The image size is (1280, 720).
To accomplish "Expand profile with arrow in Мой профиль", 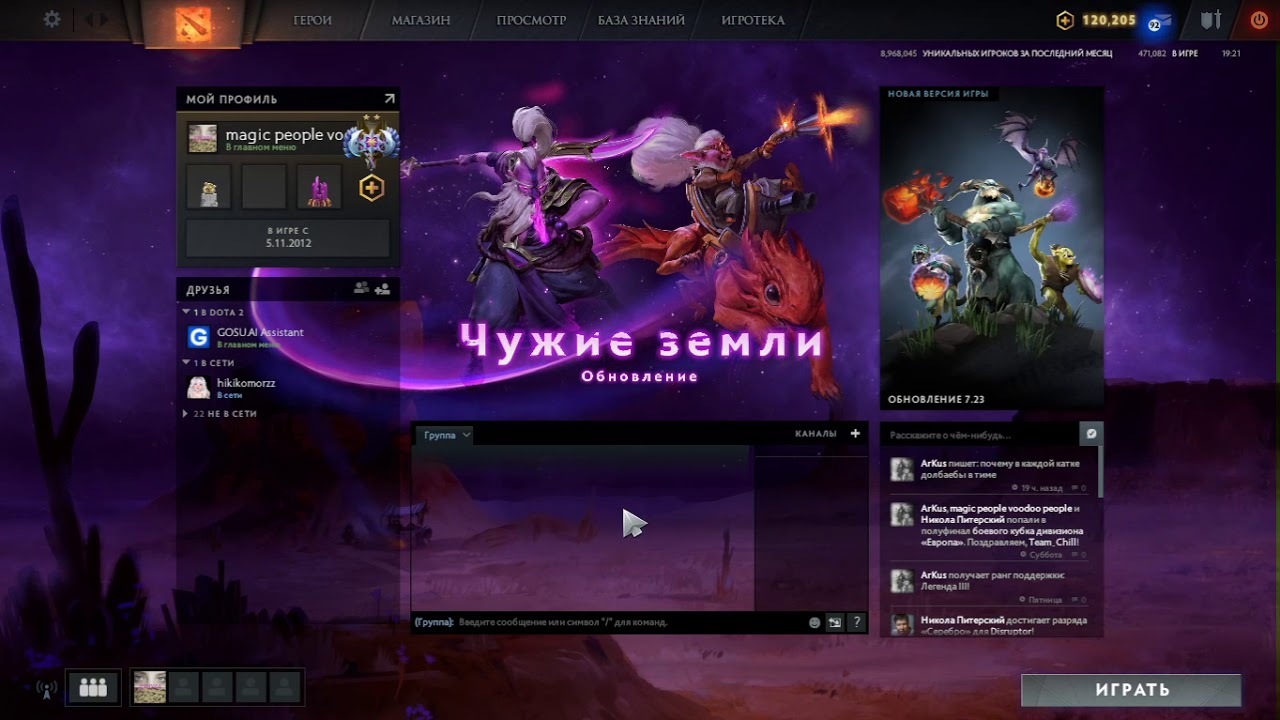I will pyautogui.click(x=389, y=99).
